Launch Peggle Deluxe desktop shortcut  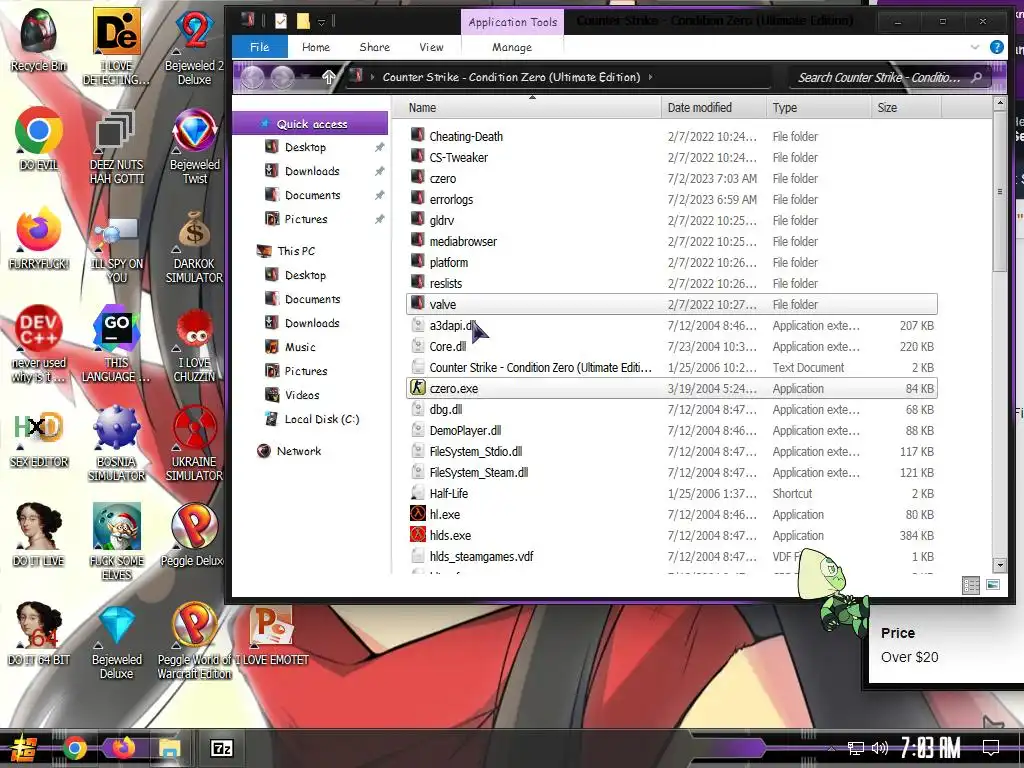(x=194, y=534)
